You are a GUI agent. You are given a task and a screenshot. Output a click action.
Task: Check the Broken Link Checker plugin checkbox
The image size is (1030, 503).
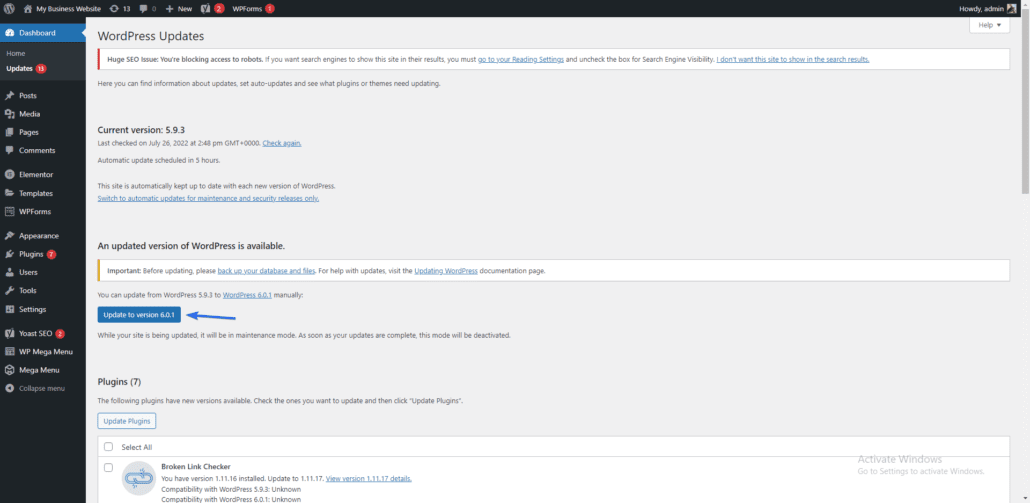tap(108, 468)
